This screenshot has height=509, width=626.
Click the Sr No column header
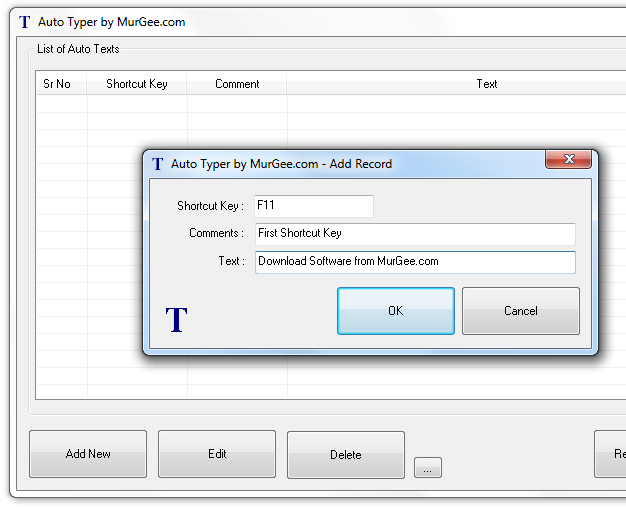(61, 84)
